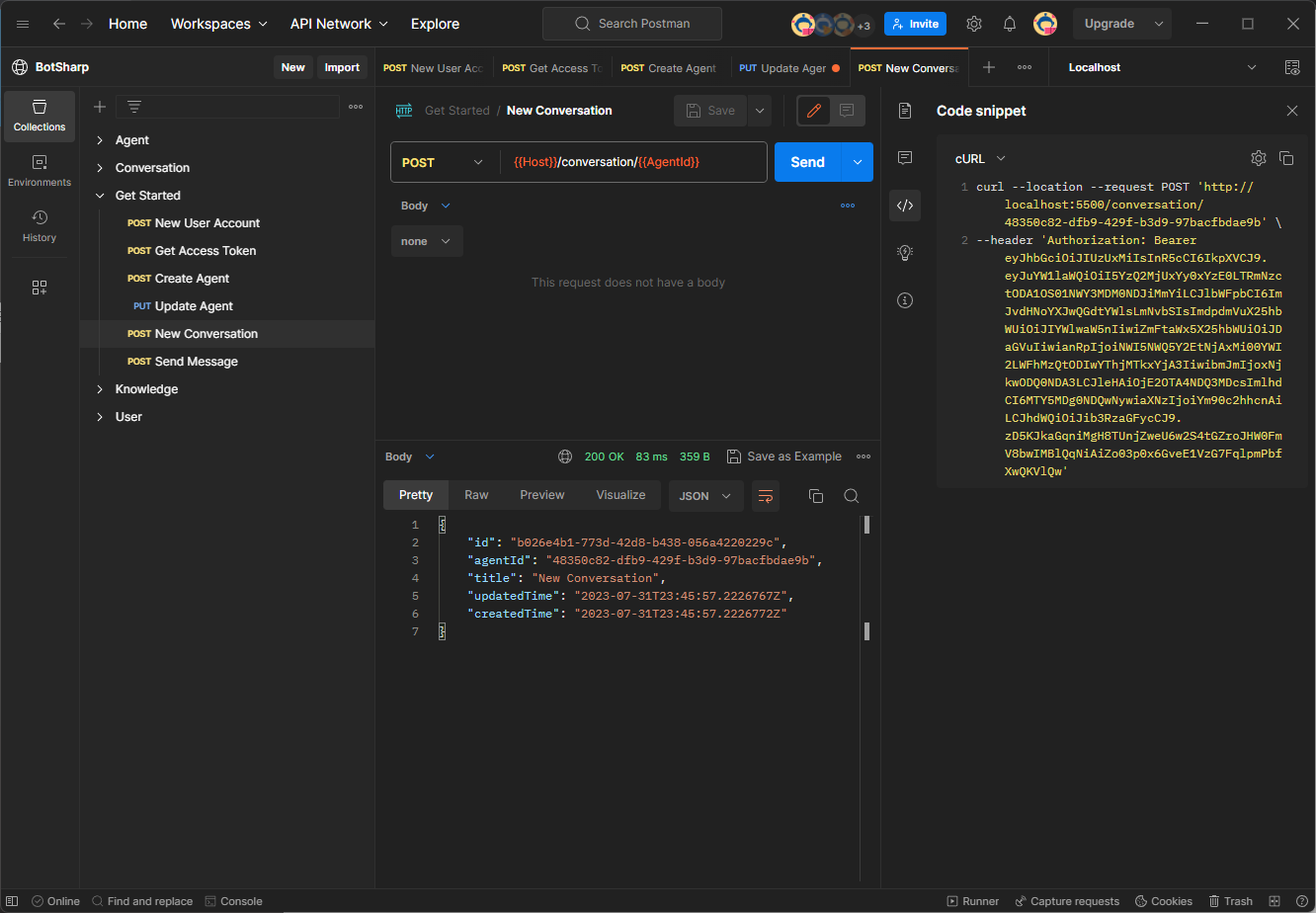
Task: Click the settings gear in the header
Action: [x=974, y=24]
